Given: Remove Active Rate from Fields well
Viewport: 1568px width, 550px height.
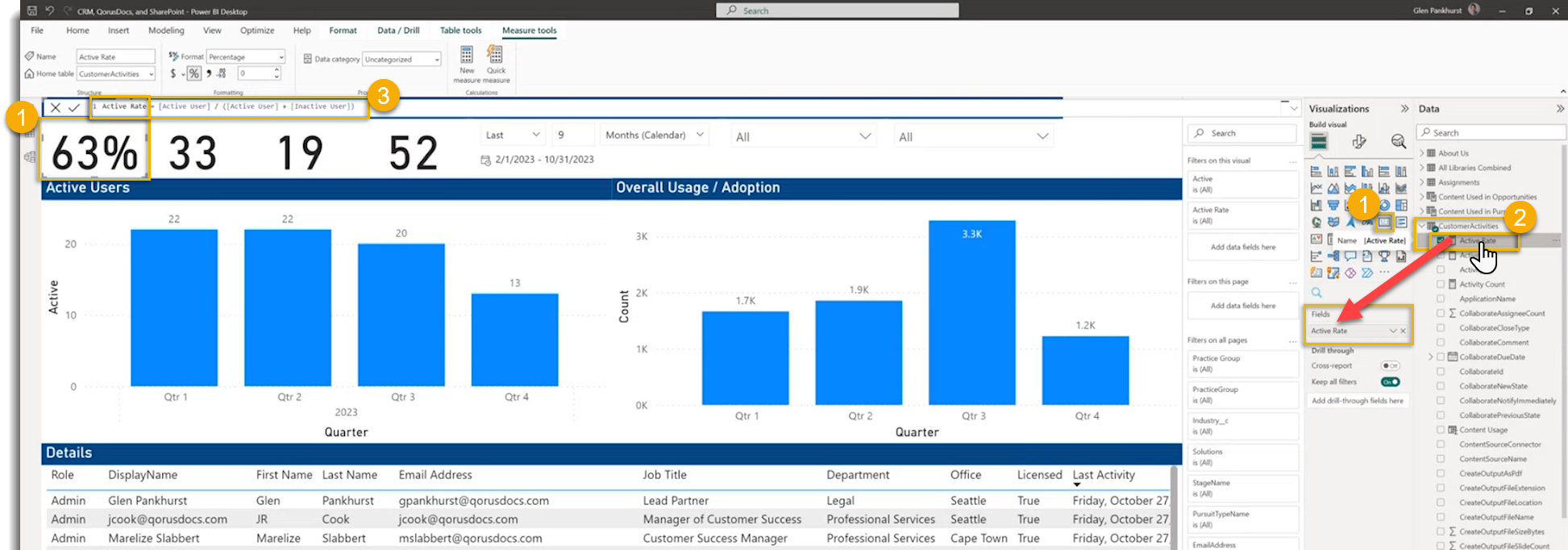Looking at the screenshot, I should coord(1403,331).
